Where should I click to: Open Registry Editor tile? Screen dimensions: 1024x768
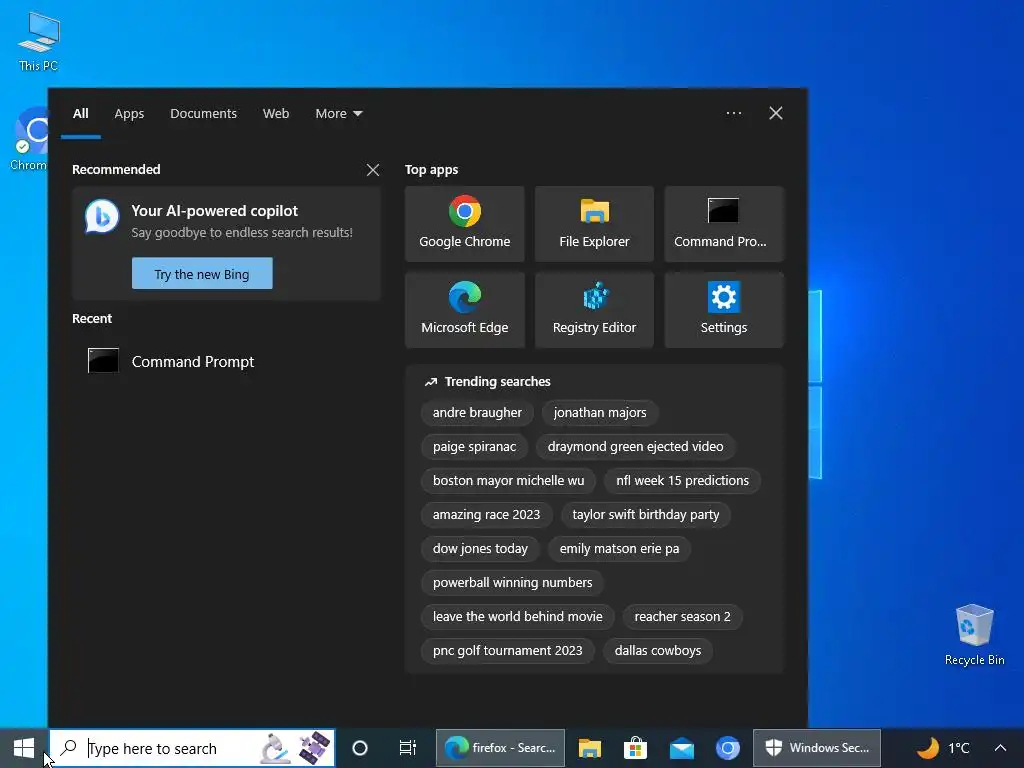pyautogui.click(x=594, y=310)
